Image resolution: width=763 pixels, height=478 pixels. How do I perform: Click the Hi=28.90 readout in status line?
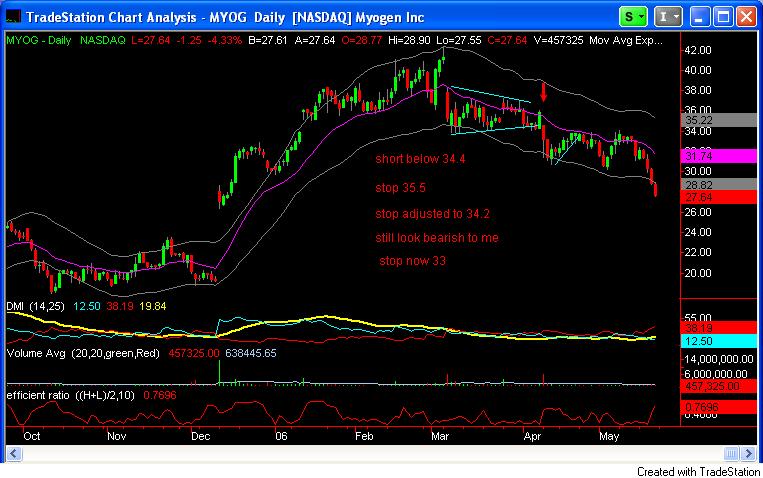[409, 40]
